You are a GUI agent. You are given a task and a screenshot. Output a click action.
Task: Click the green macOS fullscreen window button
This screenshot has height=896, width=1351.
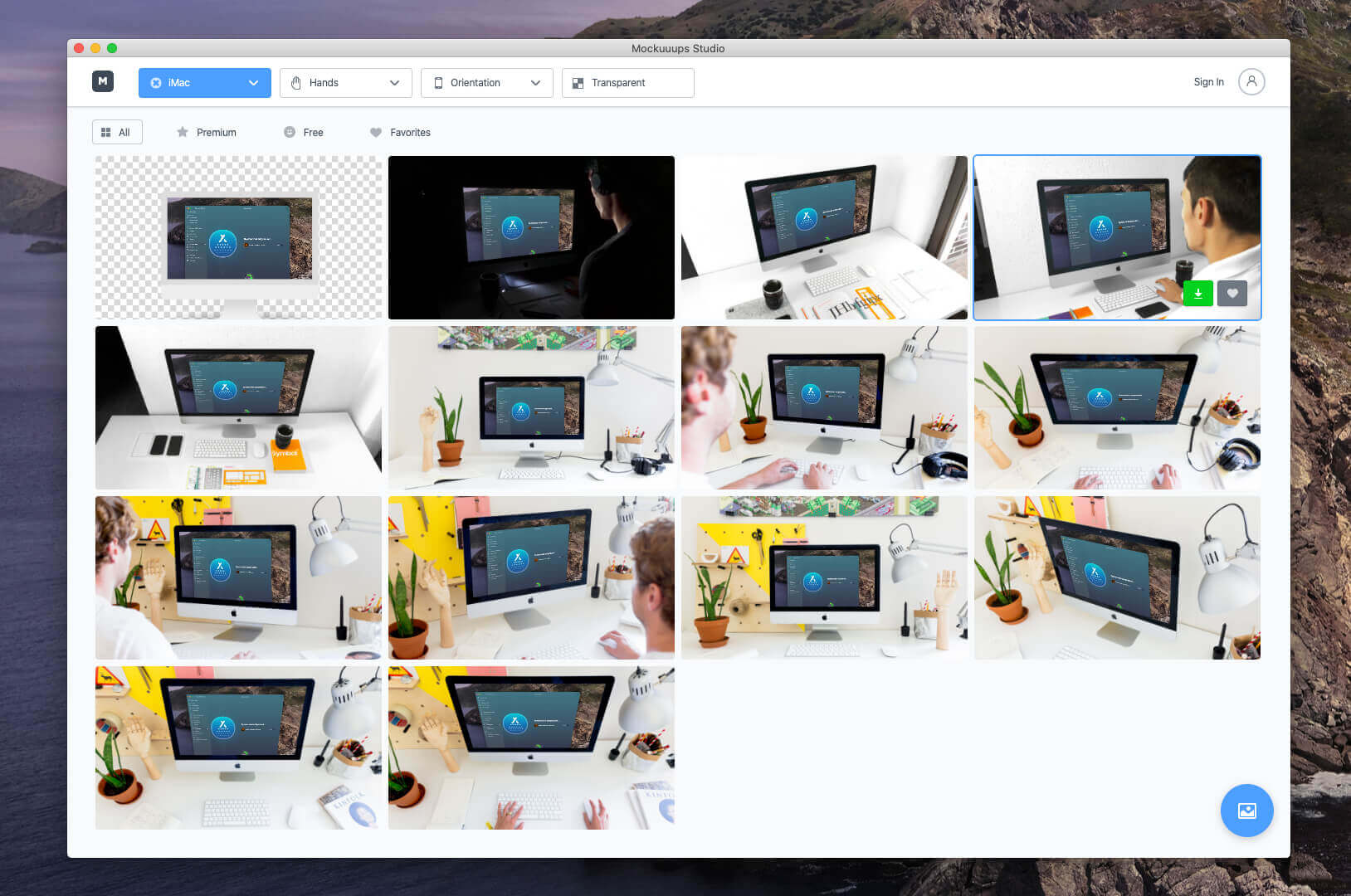pyautogui.click(x=112, y=48)
